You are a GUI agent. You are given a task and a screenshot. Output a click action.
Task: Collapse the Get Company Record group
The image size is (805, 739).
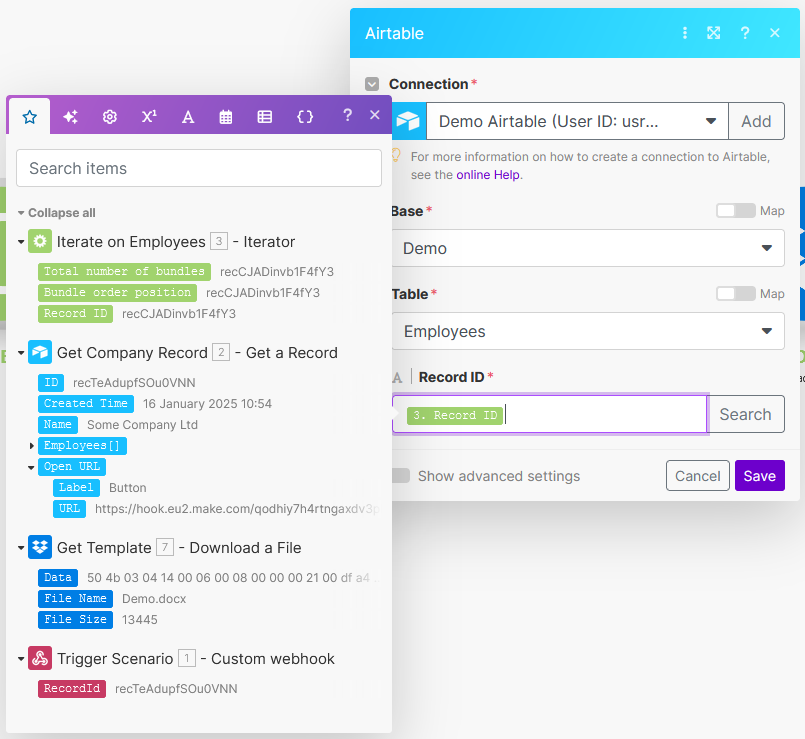click(x=21, y=353)
